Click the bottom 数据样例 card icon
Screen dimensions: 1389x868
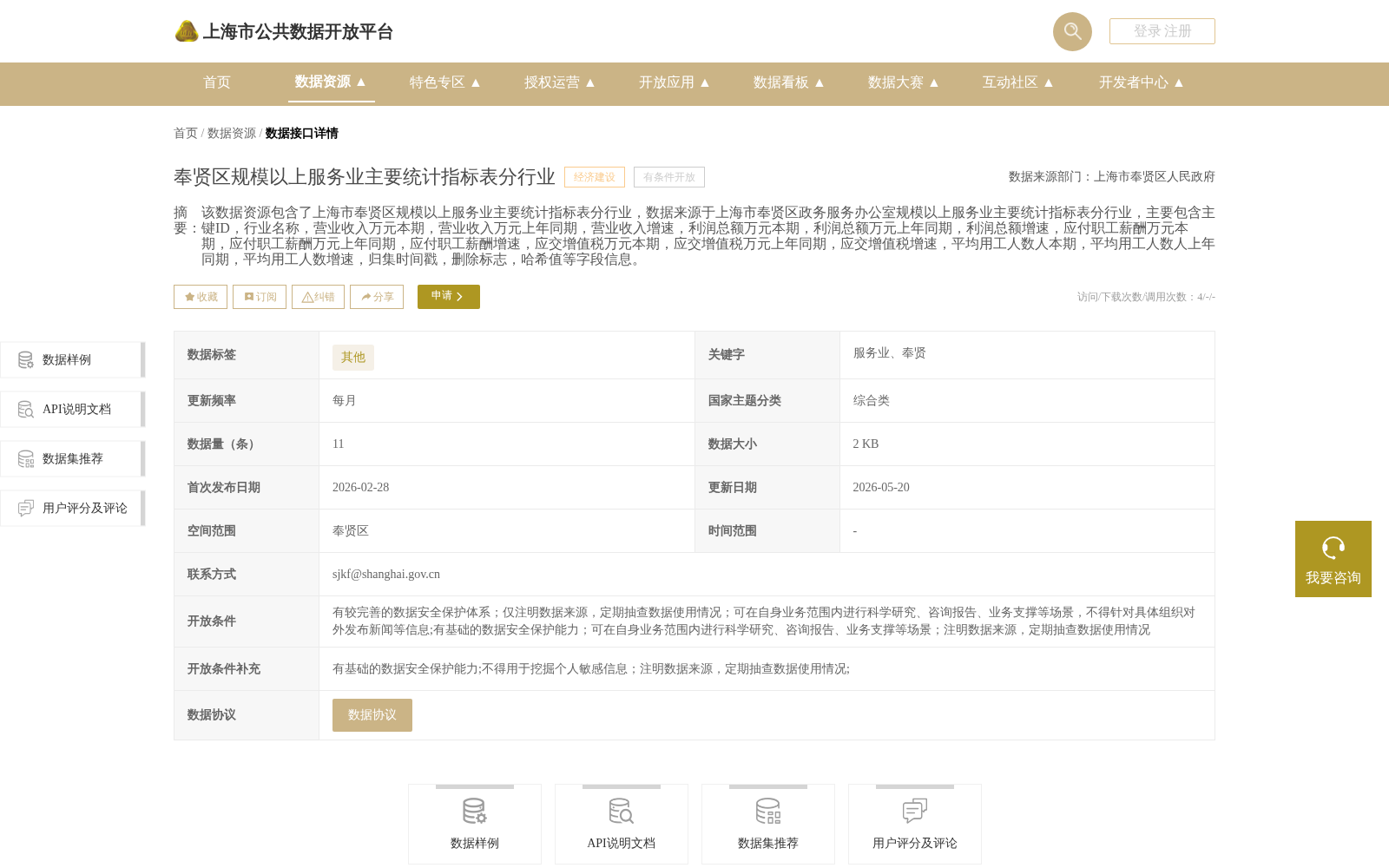[x=475, y=812]
